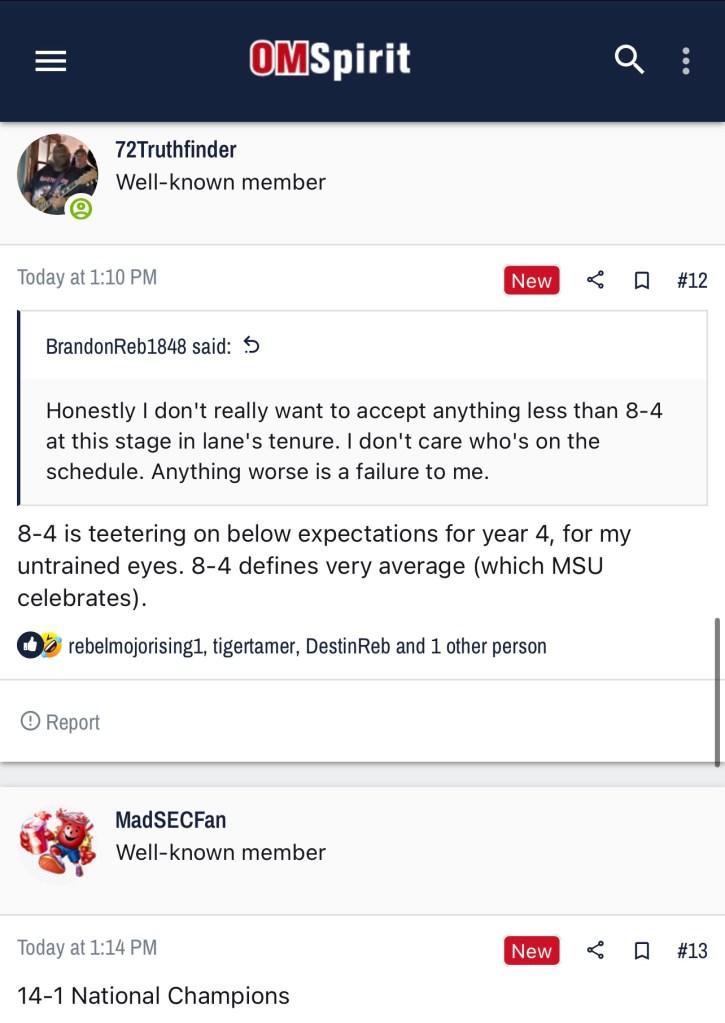Visit MadSECFan's profile name link
725x1023 pixels.
click(170, 820)
